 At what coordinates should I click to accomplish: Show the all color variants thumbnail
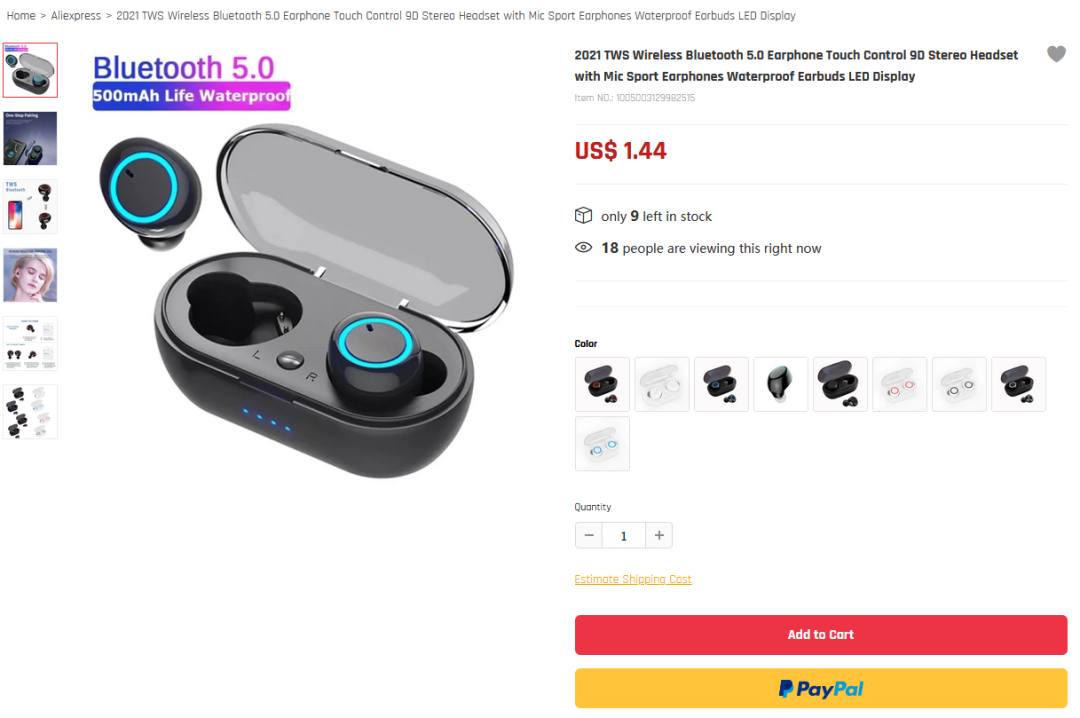(x=30, y=411)
